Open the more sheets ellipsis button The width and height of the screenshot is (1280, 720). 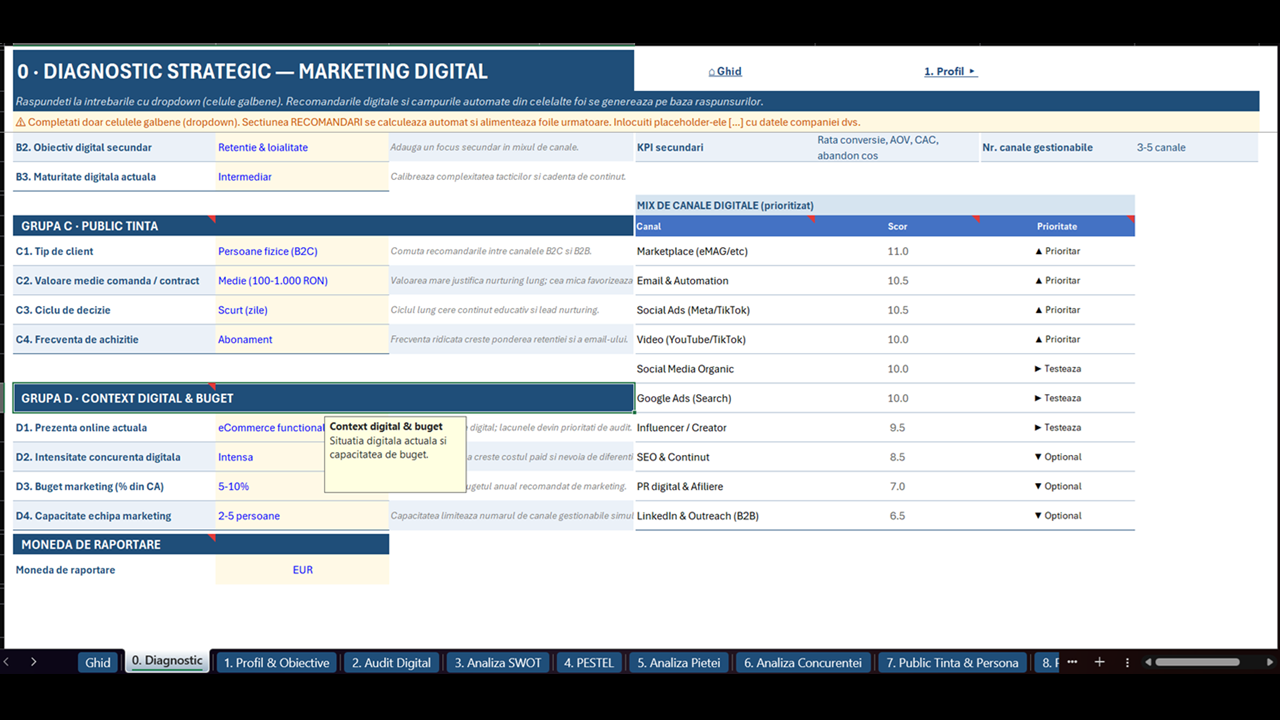point(1072,662)
